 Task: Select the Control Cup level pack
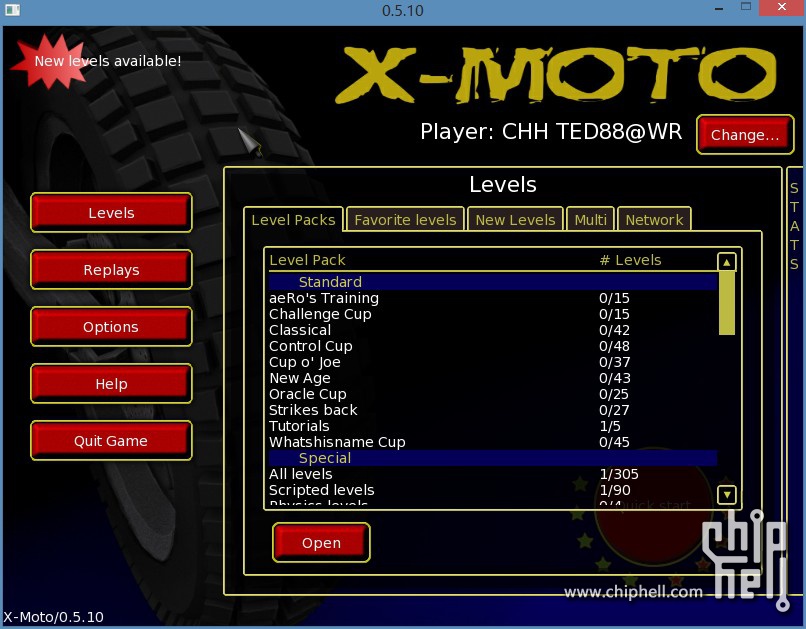pyautogui.click(x=493, y=346)
